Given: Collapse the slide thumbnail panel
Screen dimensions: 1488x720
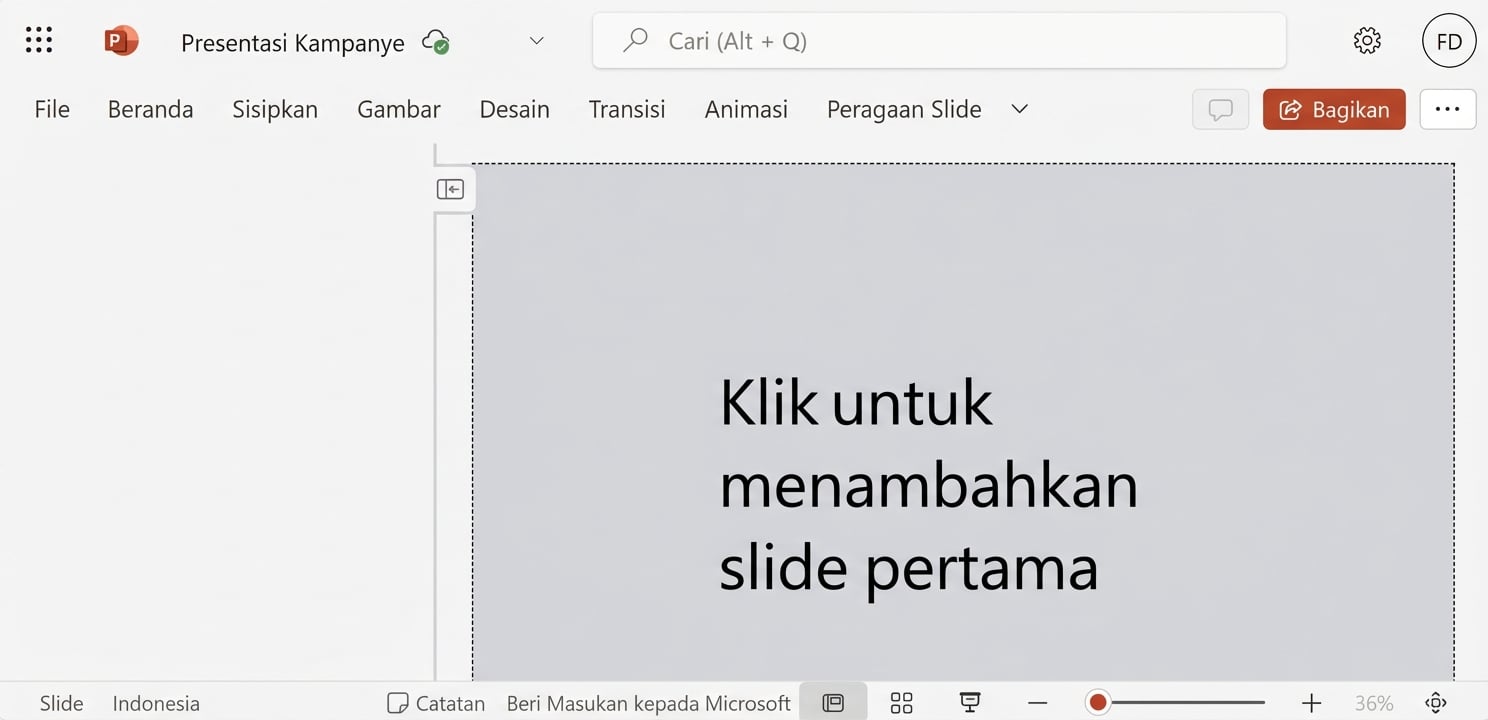Looking at the screenshot, I should pyautogui.click(x=452, y=188).
